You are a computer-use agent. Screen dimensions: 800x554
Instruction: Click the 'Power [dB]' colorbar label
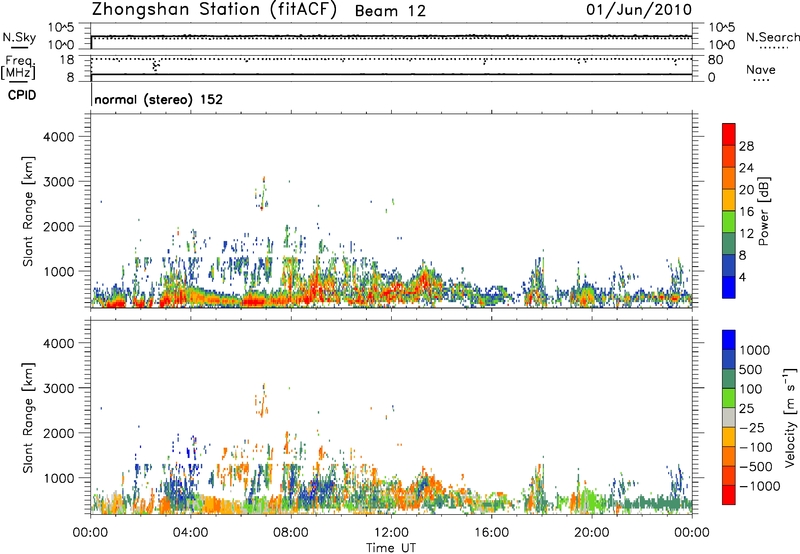tap(763, 211)
